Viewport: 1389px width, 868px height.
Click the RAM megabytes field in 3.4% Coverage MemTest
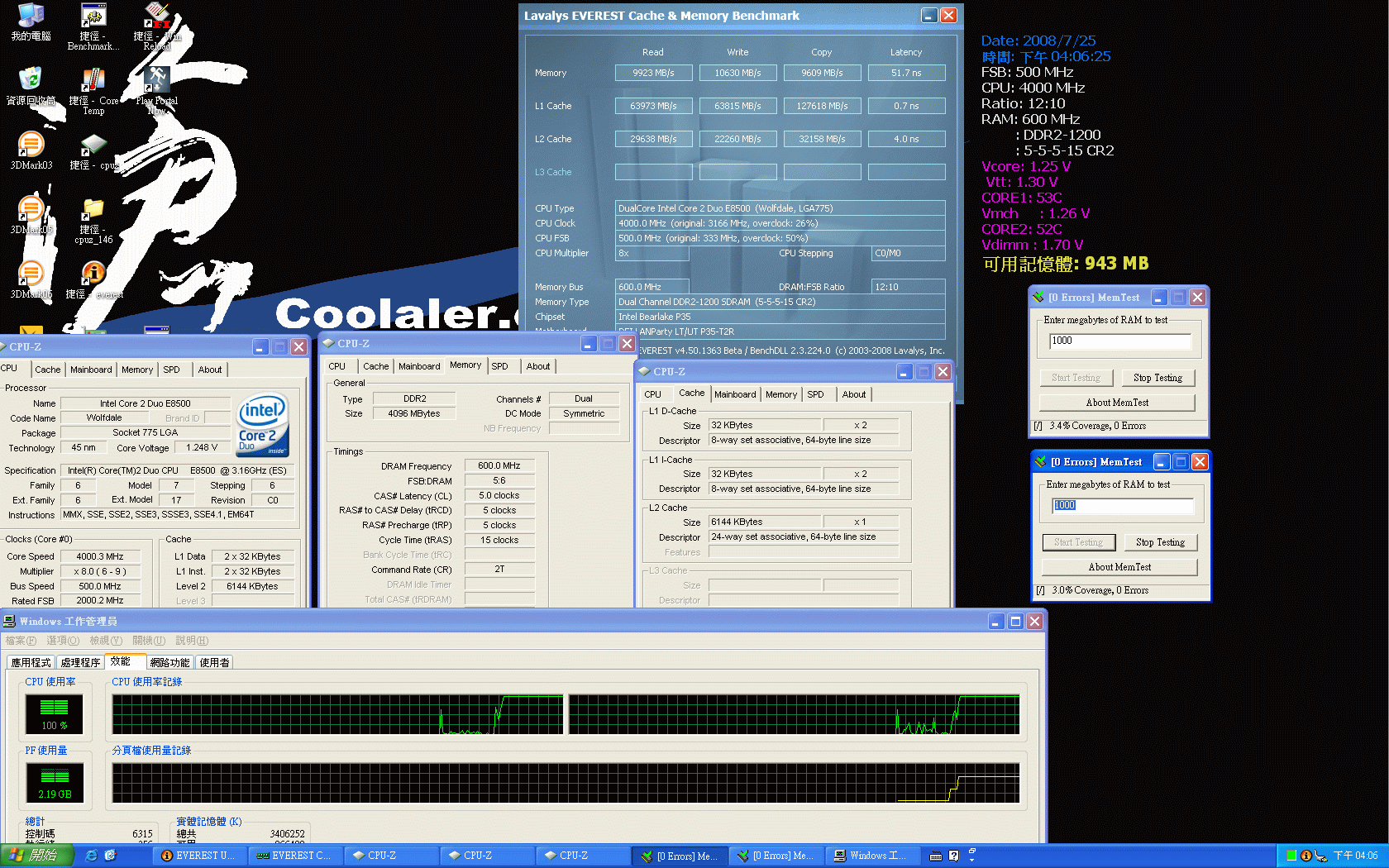(x=1120, y=341)
